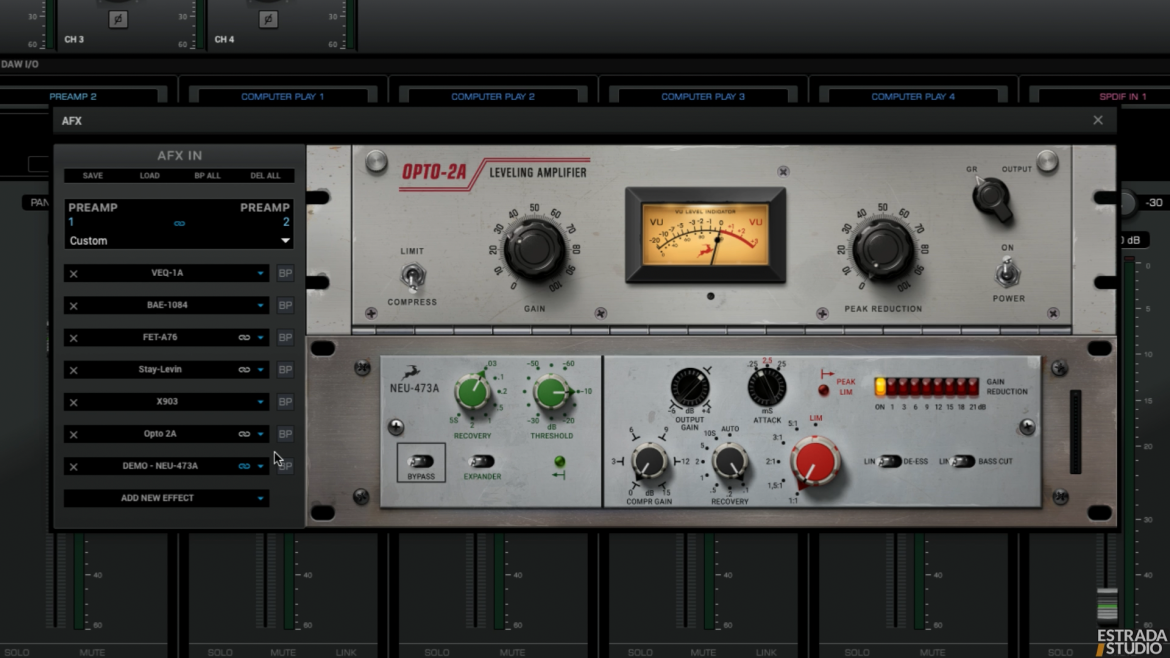Click the GR/Output meter selector knob
Screen dimensions: 1170x658
click(x=992, y=198)
